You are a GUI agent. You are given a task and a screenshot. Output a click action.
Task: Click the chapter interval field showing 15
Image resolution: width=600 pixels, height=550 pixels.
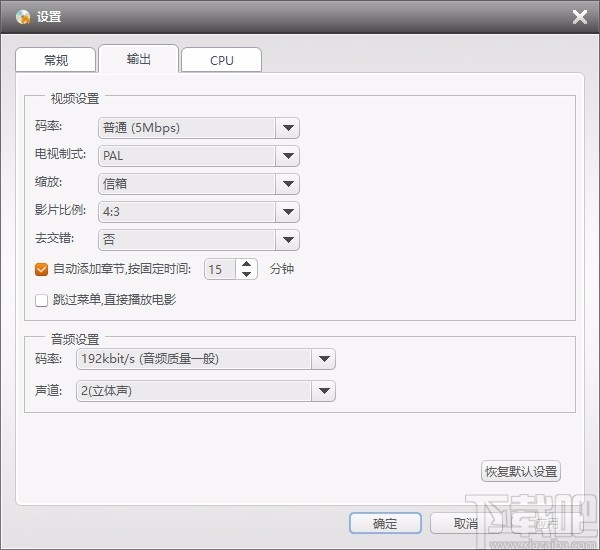(x=220, y=269)
